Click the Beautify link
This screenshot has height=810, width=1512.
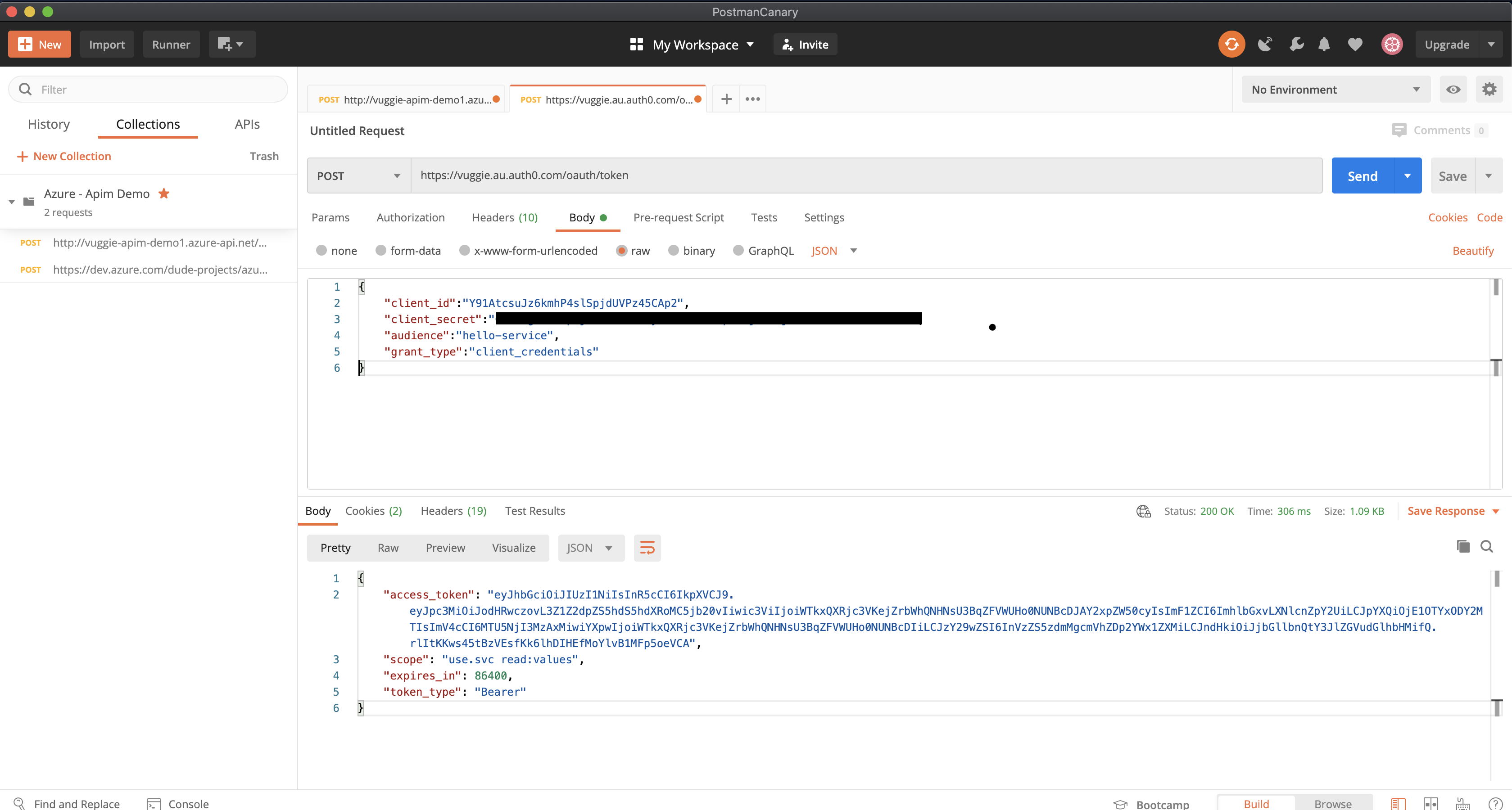pos(1472,251)
